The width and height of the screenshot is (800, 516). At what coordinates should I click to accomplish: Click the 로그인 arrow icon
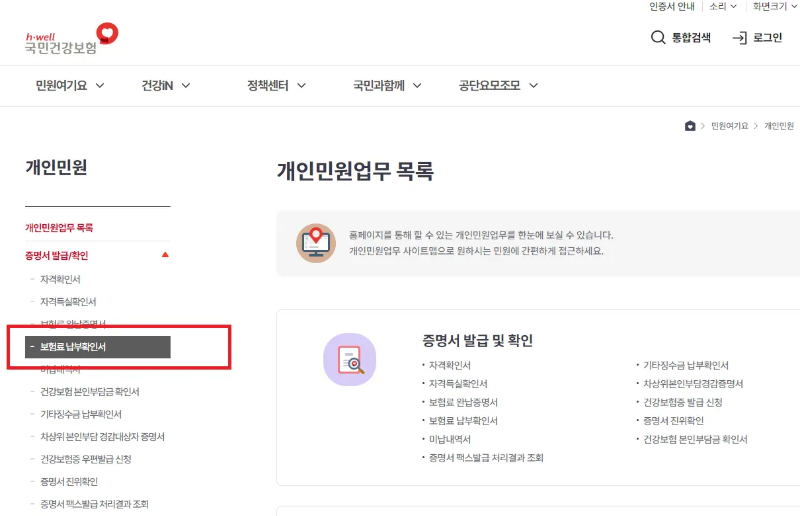click(739, 38)
